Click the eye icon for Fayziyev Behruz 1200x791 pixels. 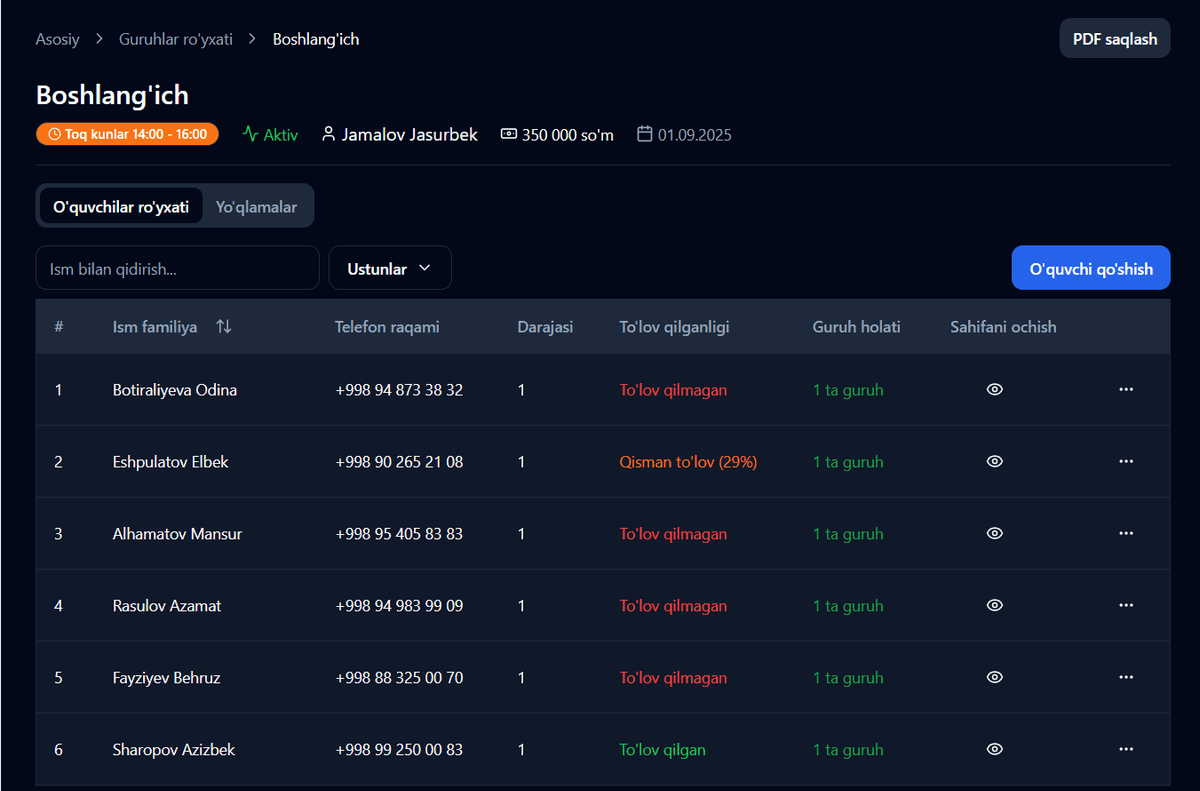point(994,678)
